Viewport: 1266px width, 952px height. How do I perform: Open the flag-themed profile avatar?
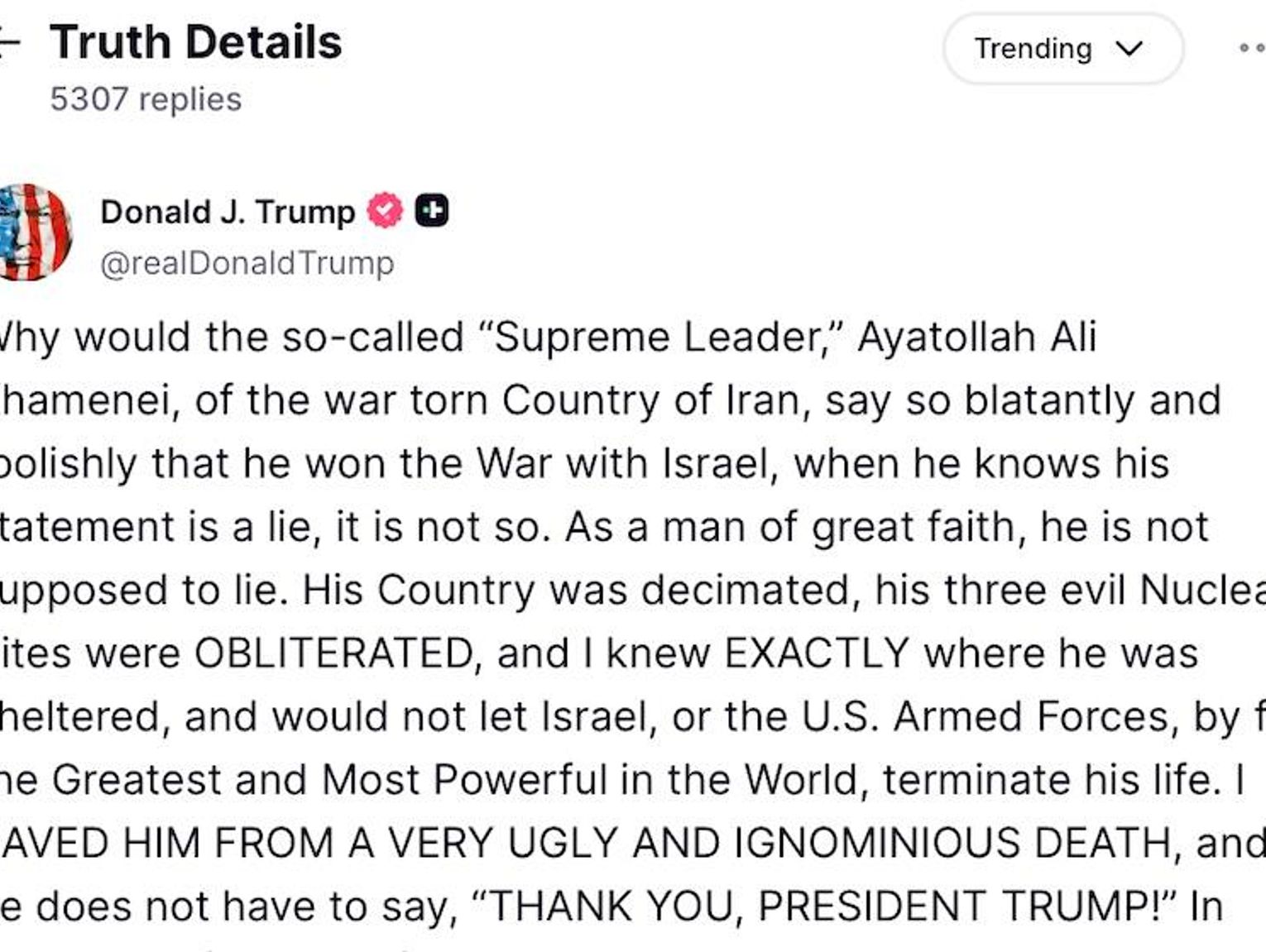[x=33, y=232]
